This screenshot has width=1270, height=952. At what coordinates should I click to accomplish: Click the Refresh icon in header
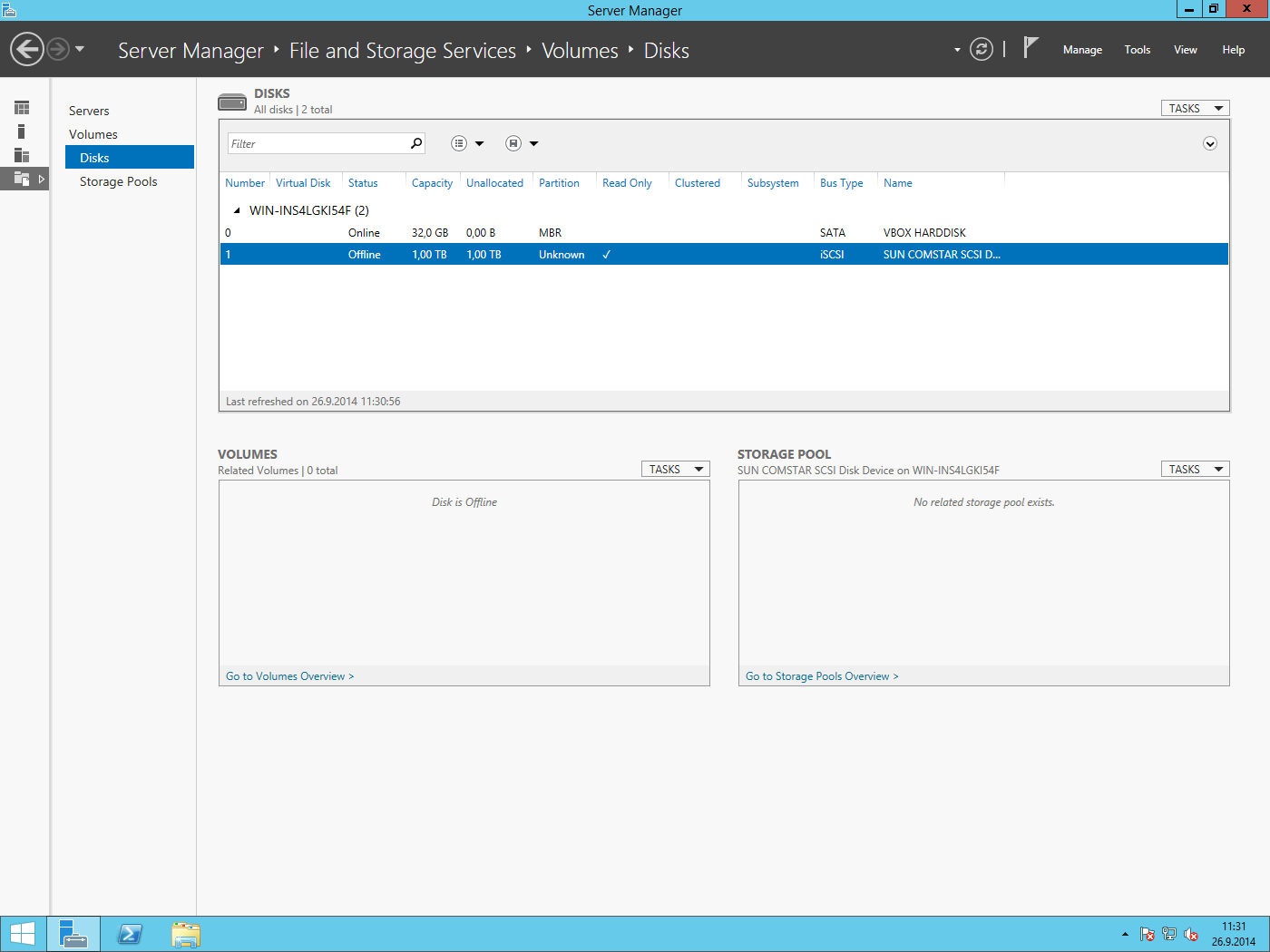[x=982, y=49]
